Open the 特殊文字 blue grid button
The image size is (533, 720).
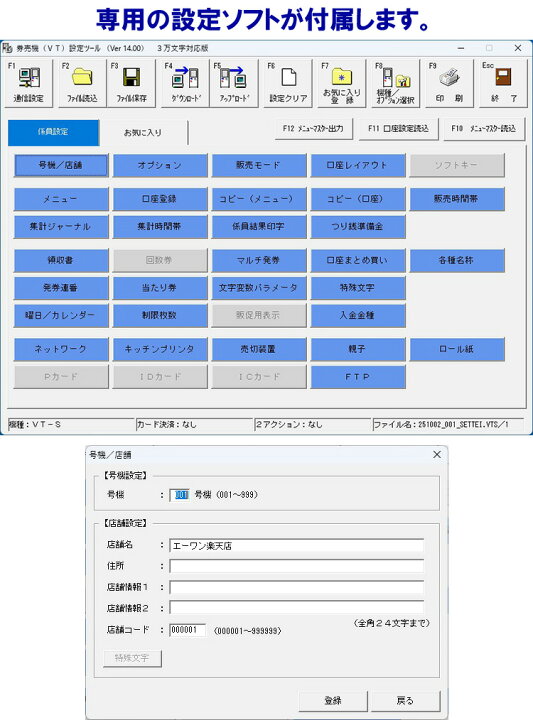[x=358, y=288]
